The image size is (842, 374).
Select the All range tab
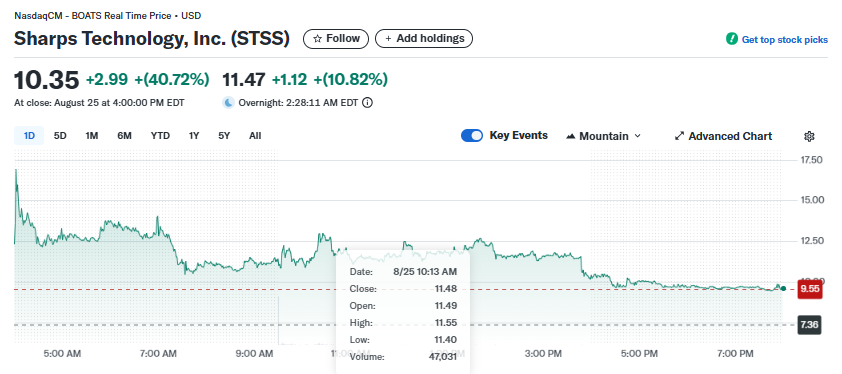pyautogui.click(x=255, y=136)
